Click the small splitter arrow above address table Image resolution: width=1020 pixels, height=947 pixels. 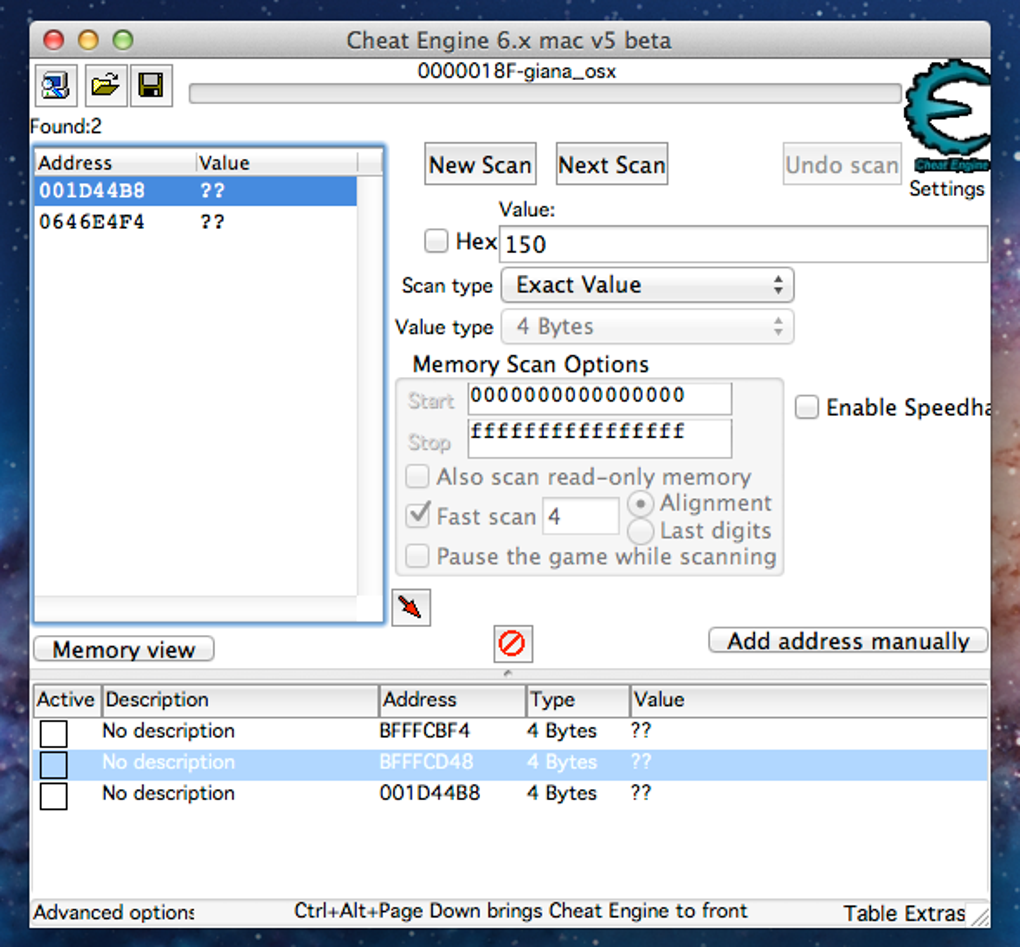(x=508, y=673)
